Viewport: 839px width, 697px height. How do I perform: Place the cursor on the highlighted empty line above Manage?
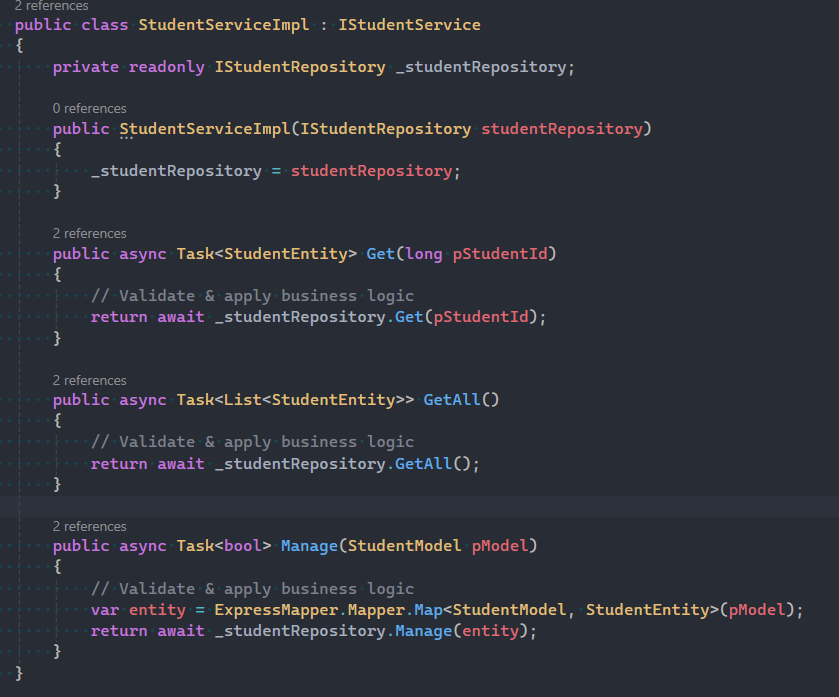pyautogui.click(x=420, y=505)
